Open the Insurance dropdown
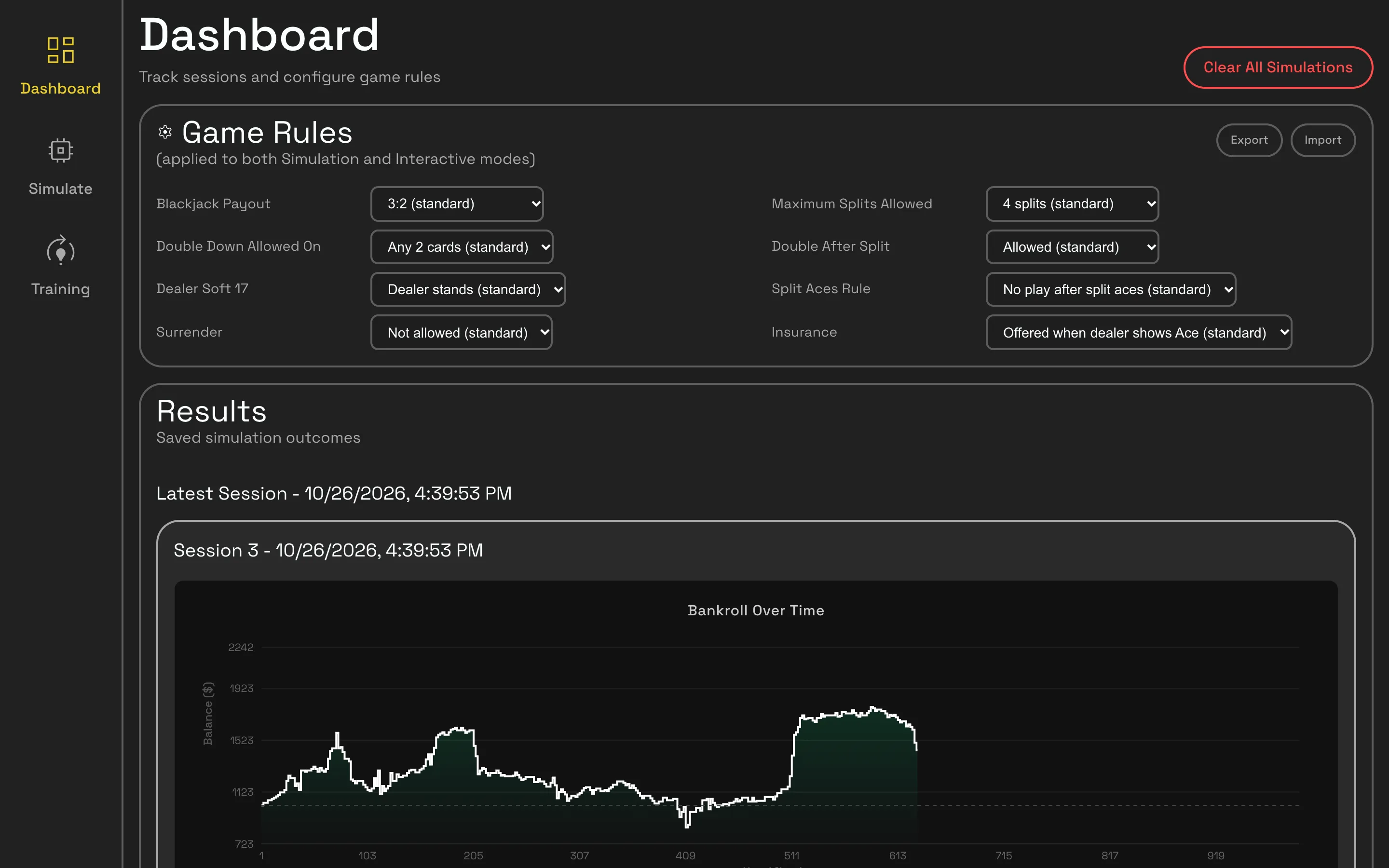The width and height of the screenshot is (1389, 868). [x=1139, y=332]
